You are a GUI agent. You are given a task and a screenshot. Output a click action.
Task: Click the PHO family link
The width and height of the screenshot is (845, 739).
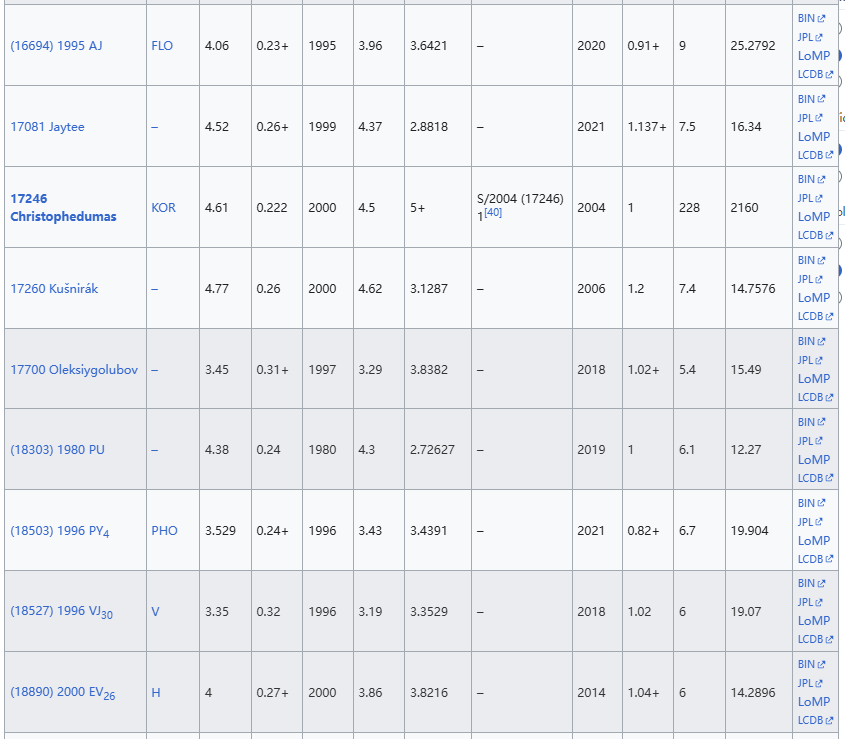click(164, 531)
